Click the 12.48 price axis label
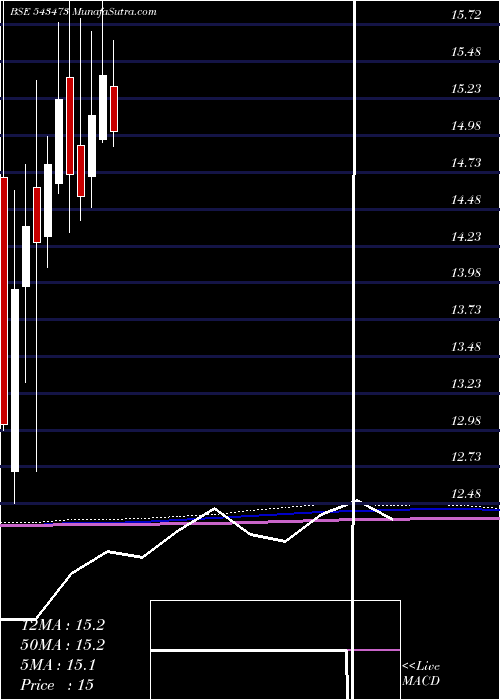This screenshot has width=500, height=700. (x=466, y=494)
